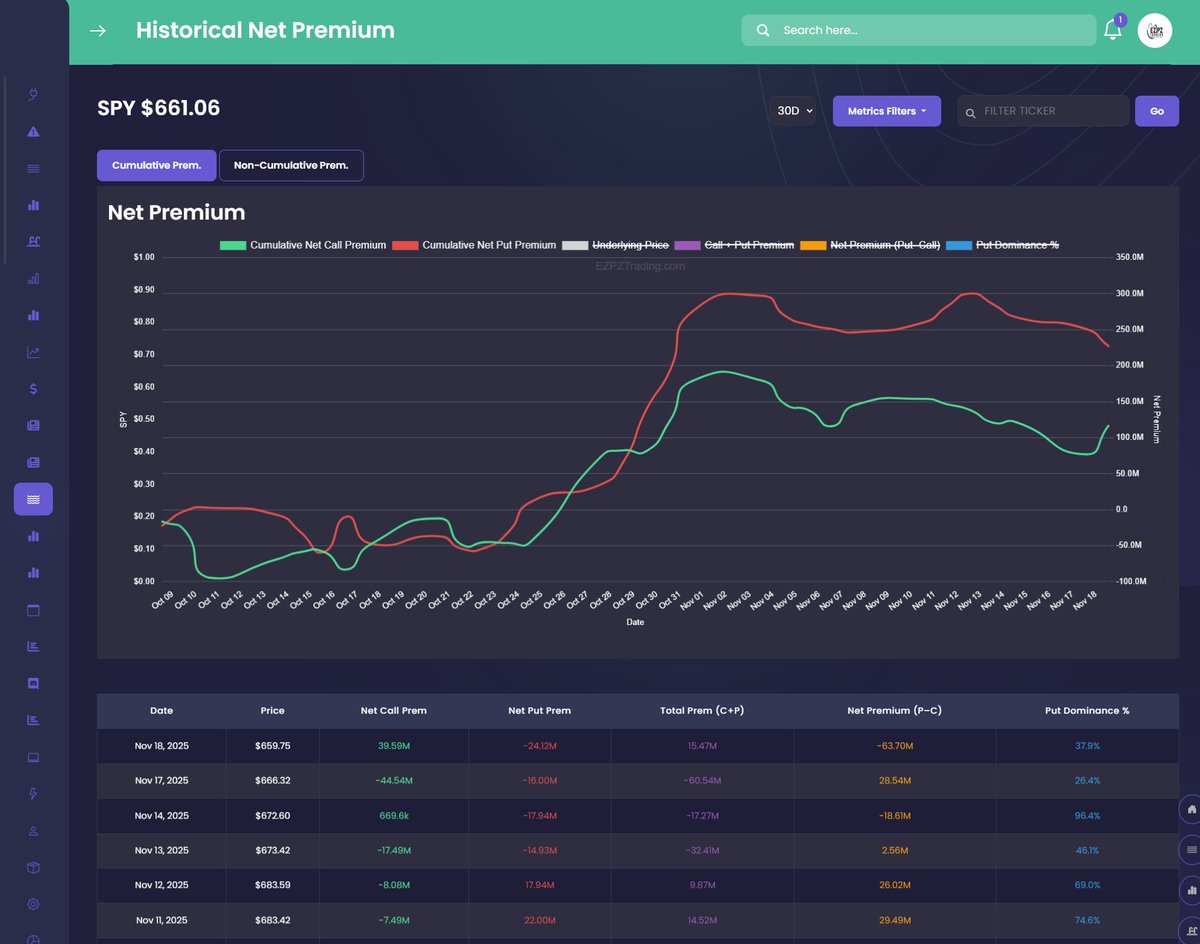This screenshot has width=1200, height=944.
Task: Show the Net Premium (Put-Call) series
Action: pos(870,245)
